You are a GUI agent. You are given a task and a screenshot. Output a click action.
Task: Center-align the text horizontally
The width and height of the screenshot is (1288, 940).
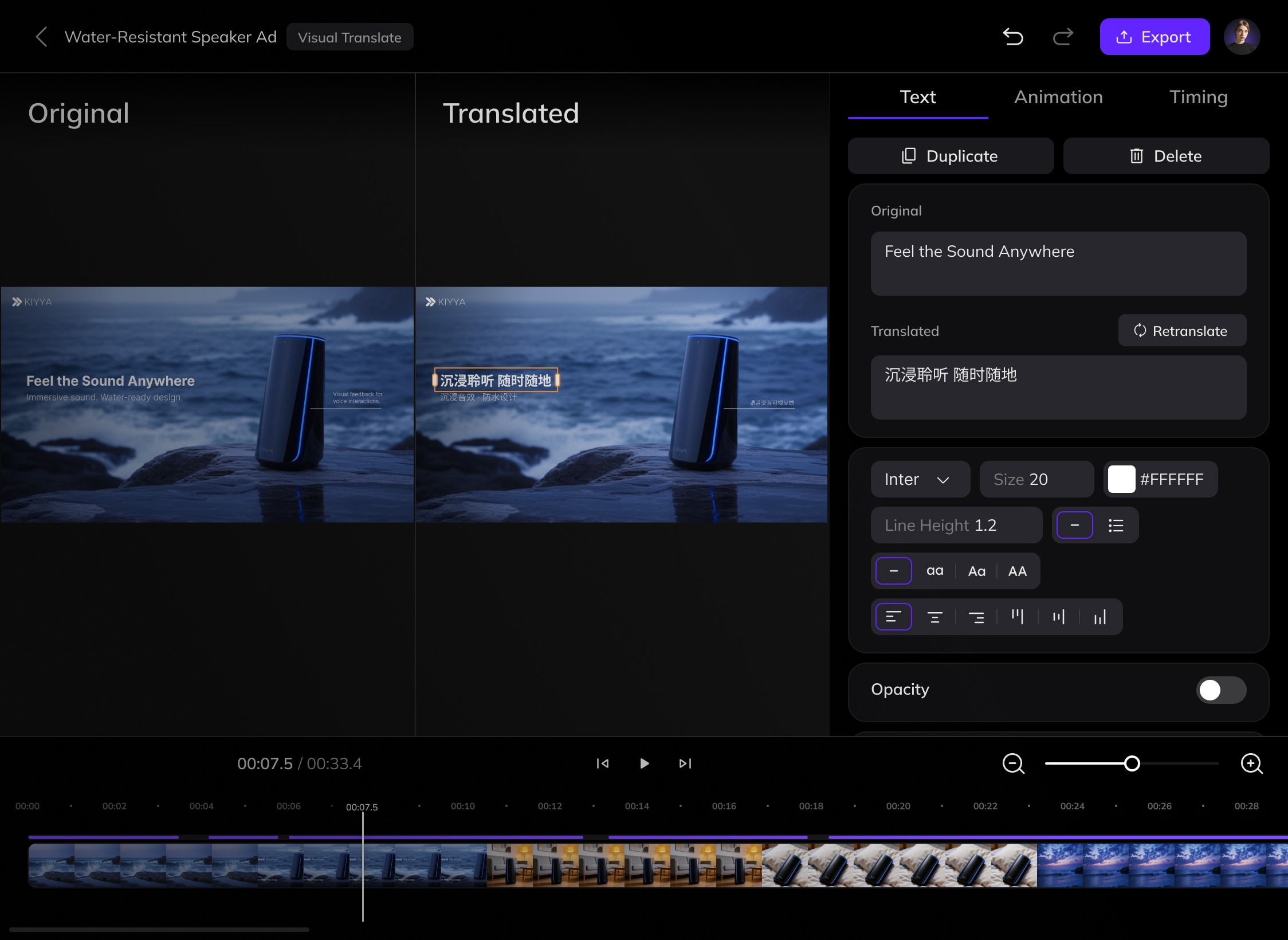point(934,617)
